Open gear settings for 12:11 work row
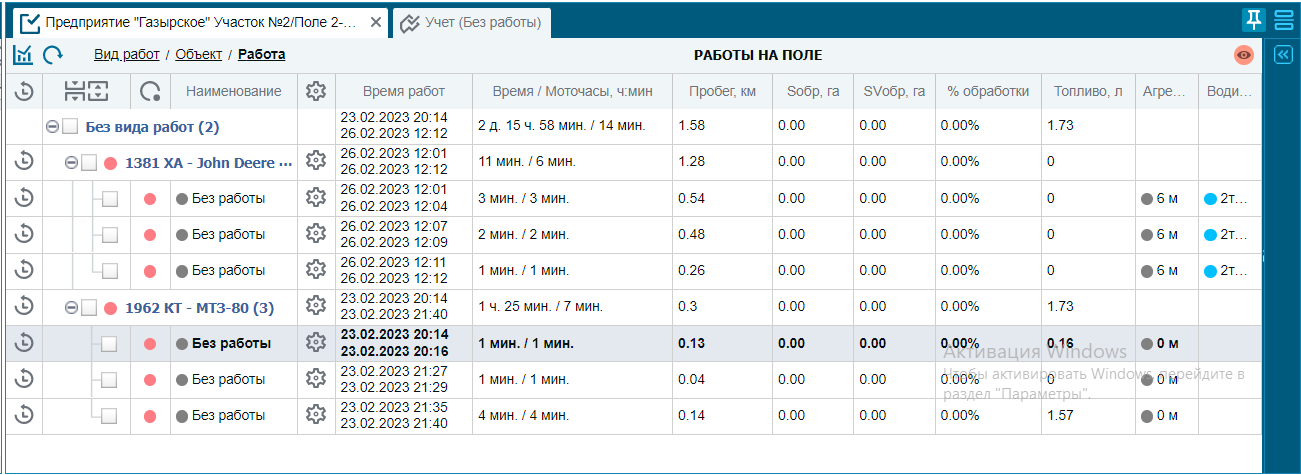This screenshot has height=475, width=1301. point(316,269)
